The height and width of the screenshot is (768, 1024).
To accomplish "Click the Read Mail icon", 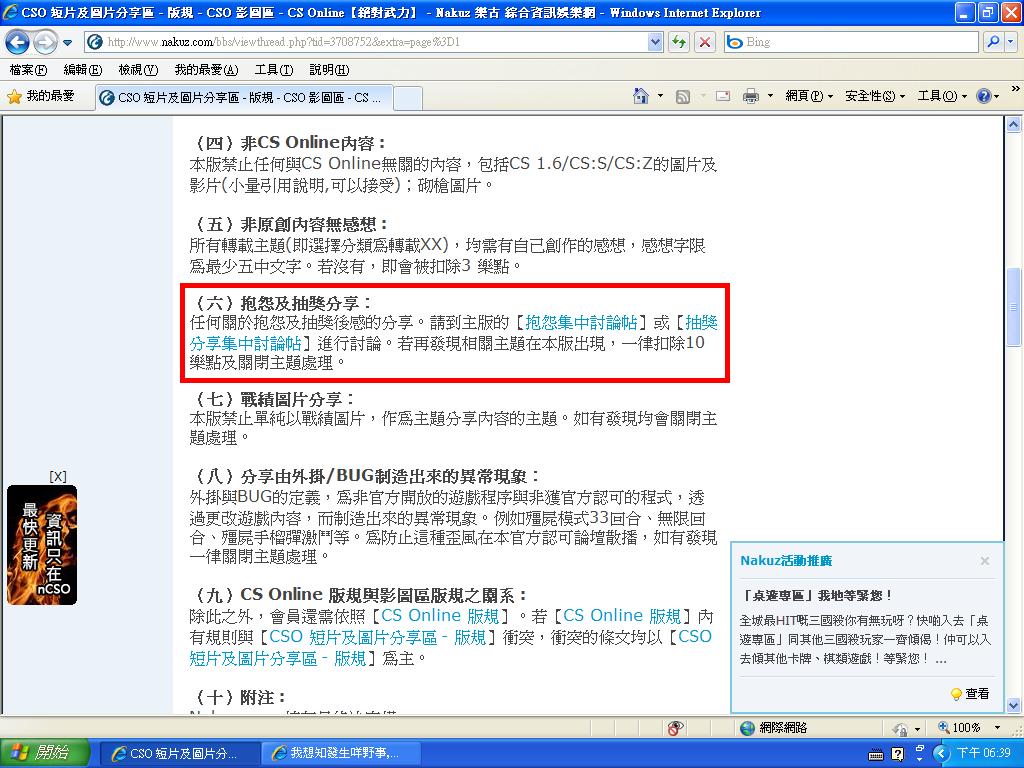I will click(x=722, y=97).
